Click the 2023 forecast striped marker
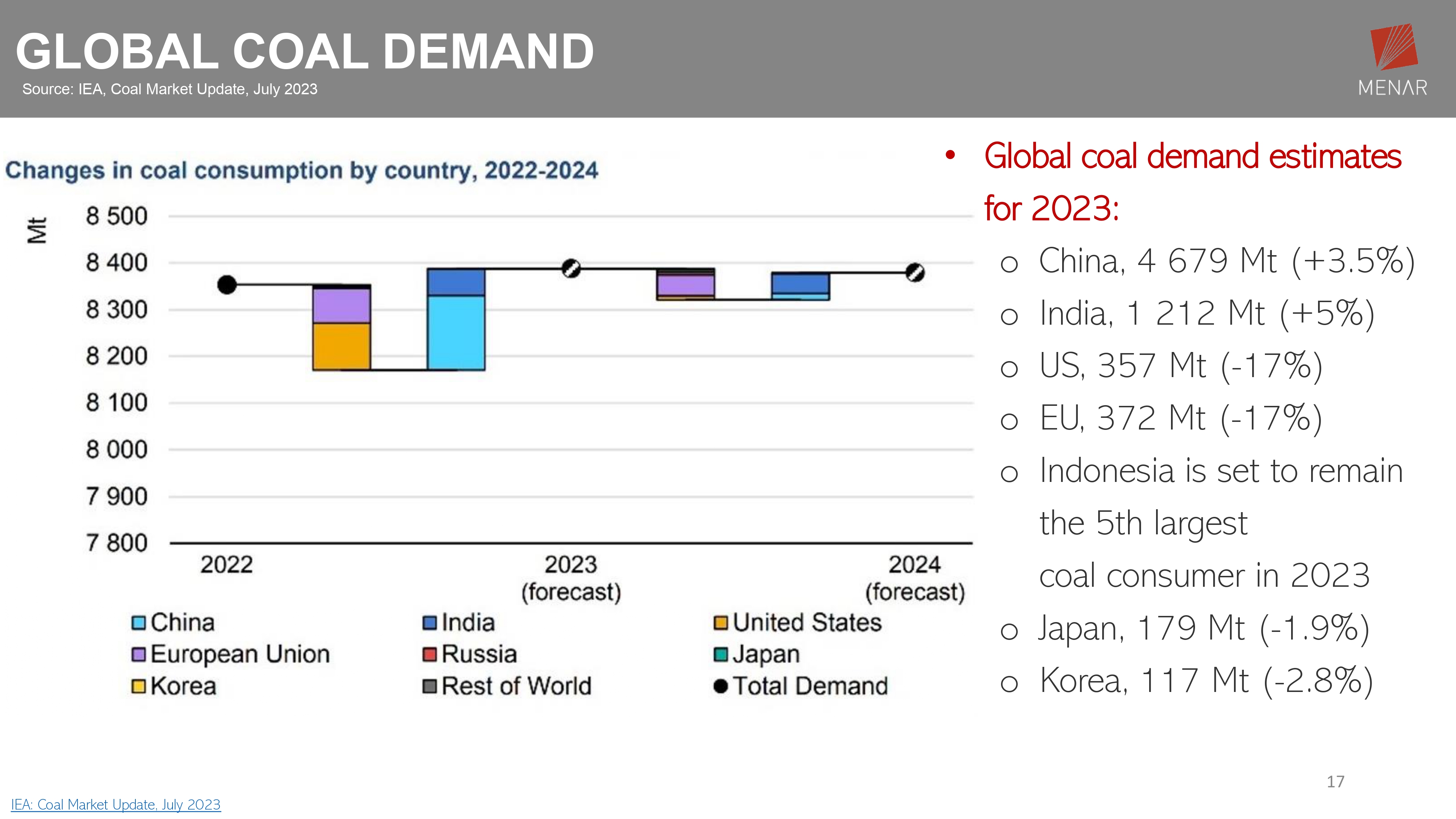The image size is (1456, 819). click(x=571, y=269)
